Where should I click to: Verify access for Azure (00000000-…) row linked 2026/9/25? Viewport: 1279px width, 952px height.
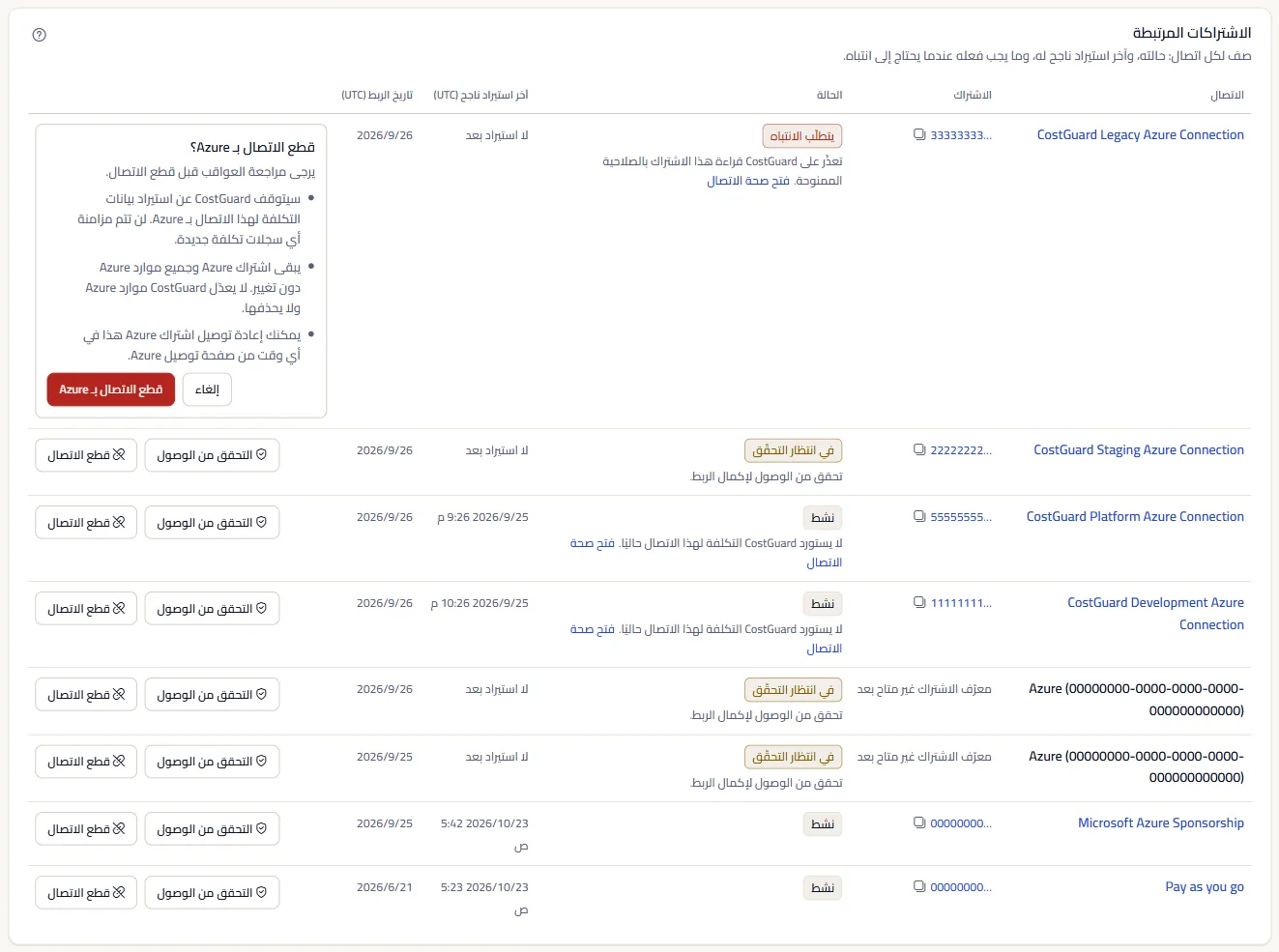(212, 762)
